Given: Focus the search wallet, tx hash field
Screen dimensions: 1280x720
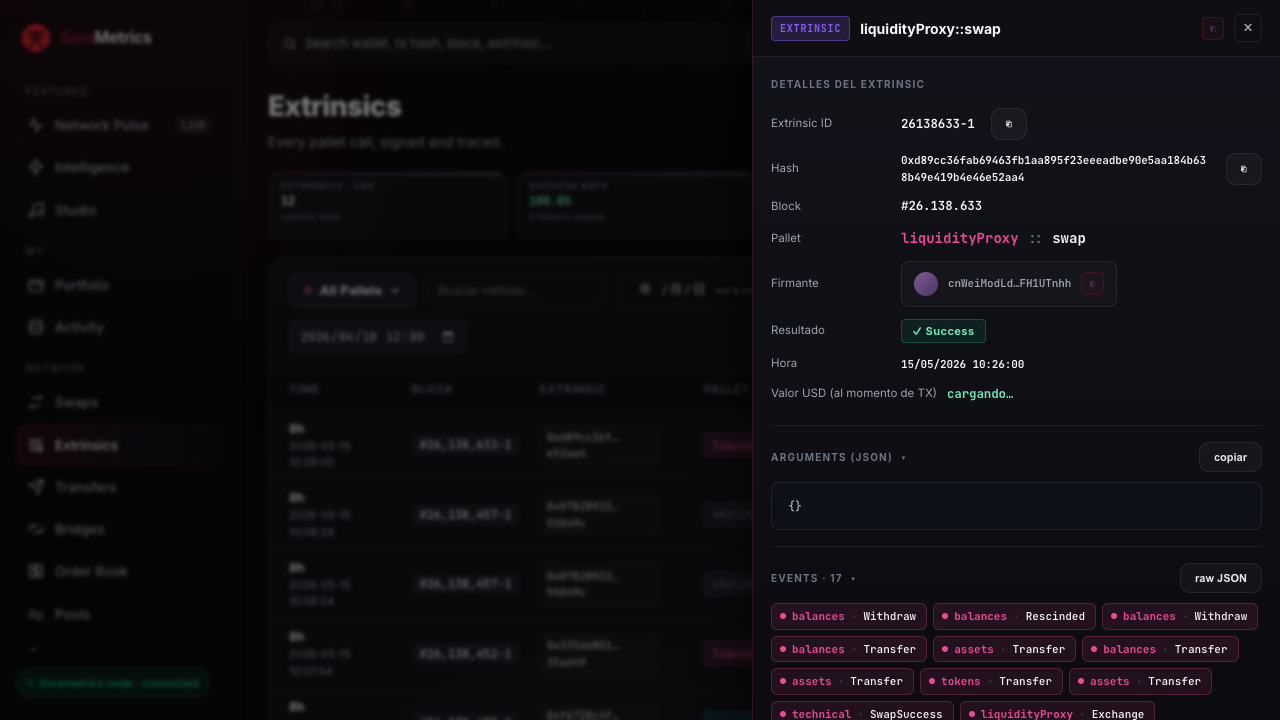Looking at the screenshot, I should tap(510, 44).
